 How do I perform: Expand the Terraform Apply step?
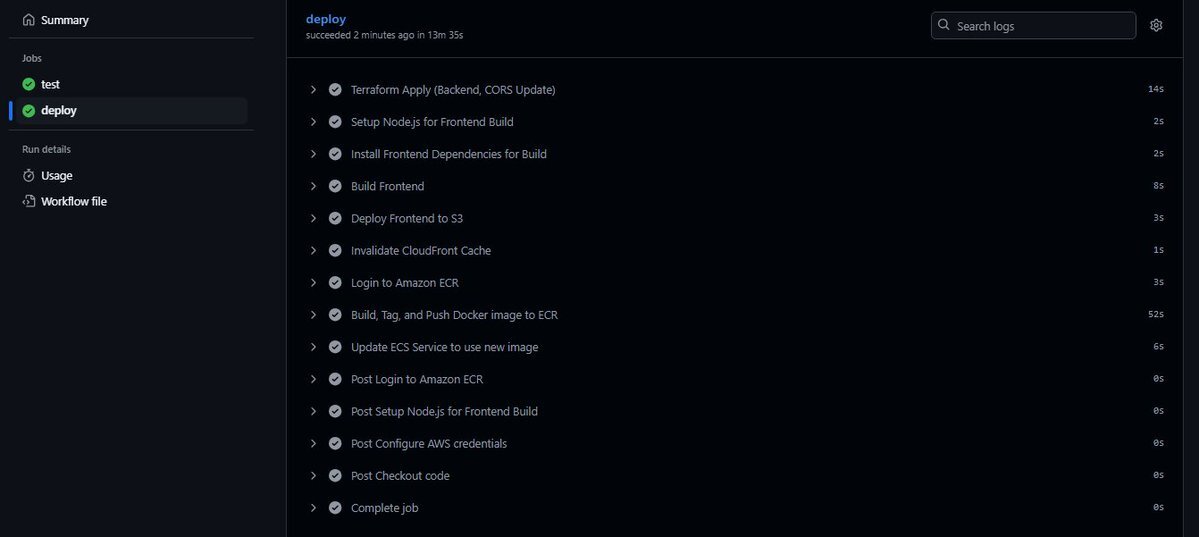pos(313,90)
